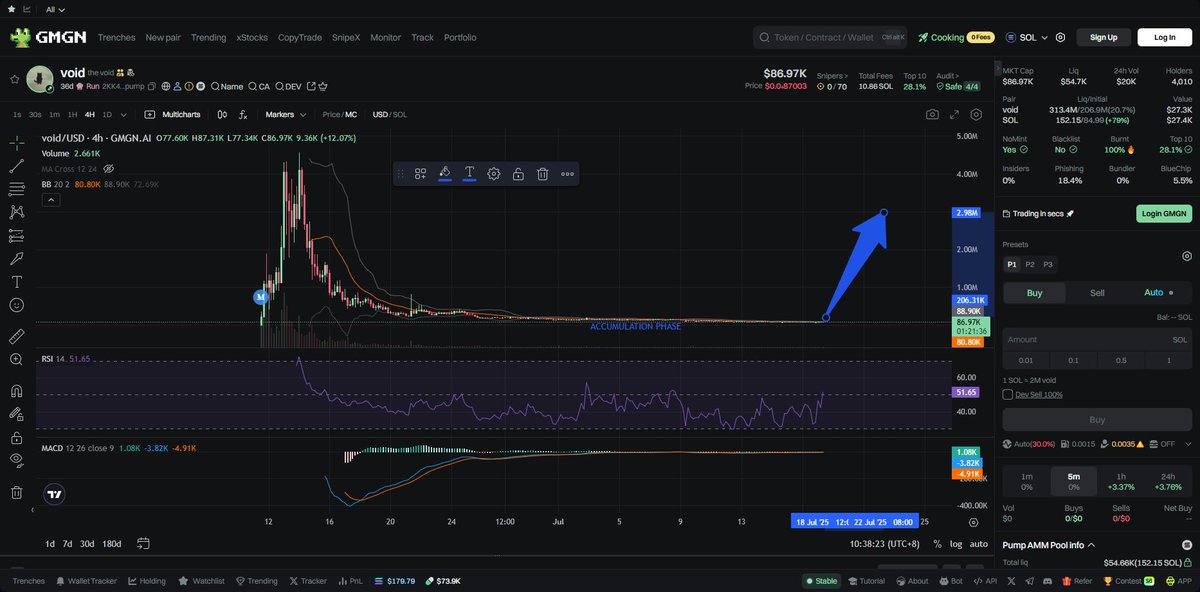Switch chart to 1m timeframe
The width and height of the screenshot is (1200, 592).
(54, 115)
